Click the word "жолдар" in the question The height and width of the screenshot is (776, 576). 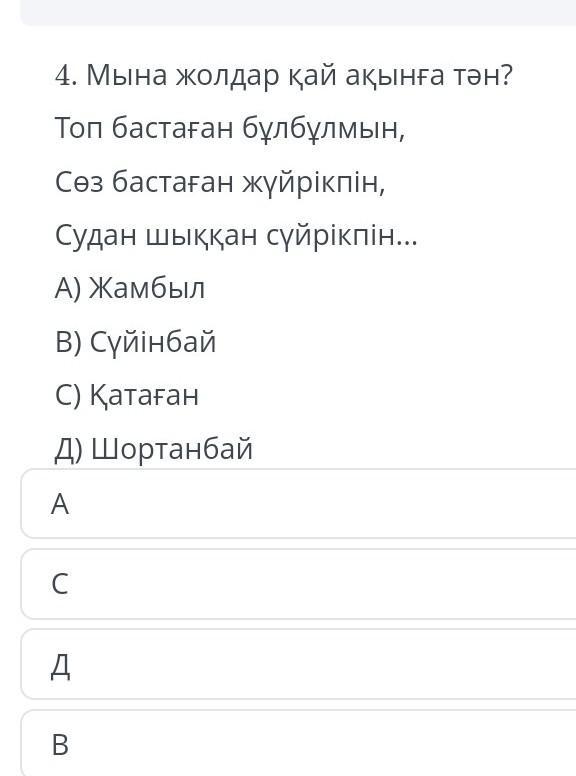[228, 77]
